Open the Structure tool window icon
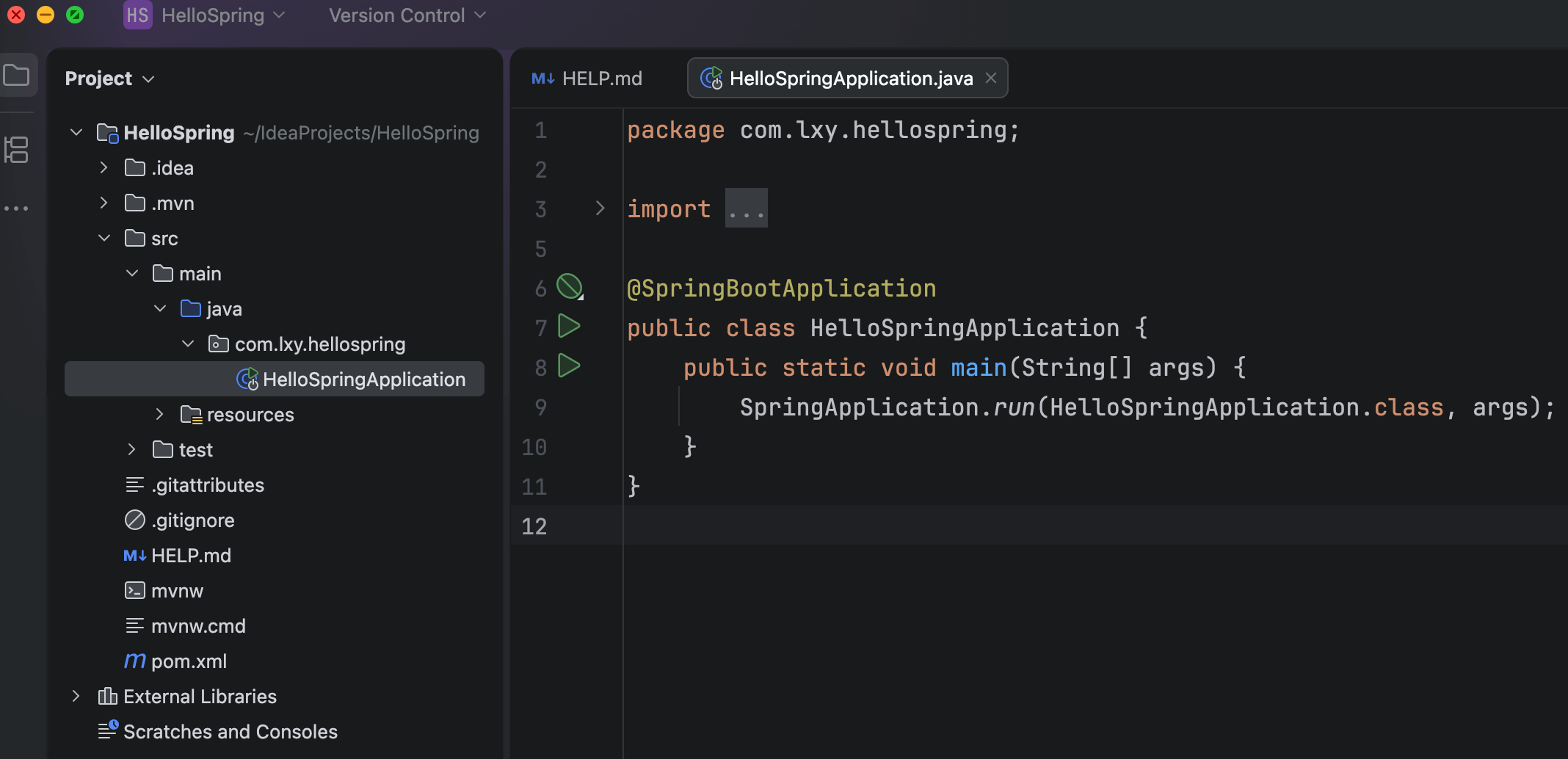 (16, 150)
